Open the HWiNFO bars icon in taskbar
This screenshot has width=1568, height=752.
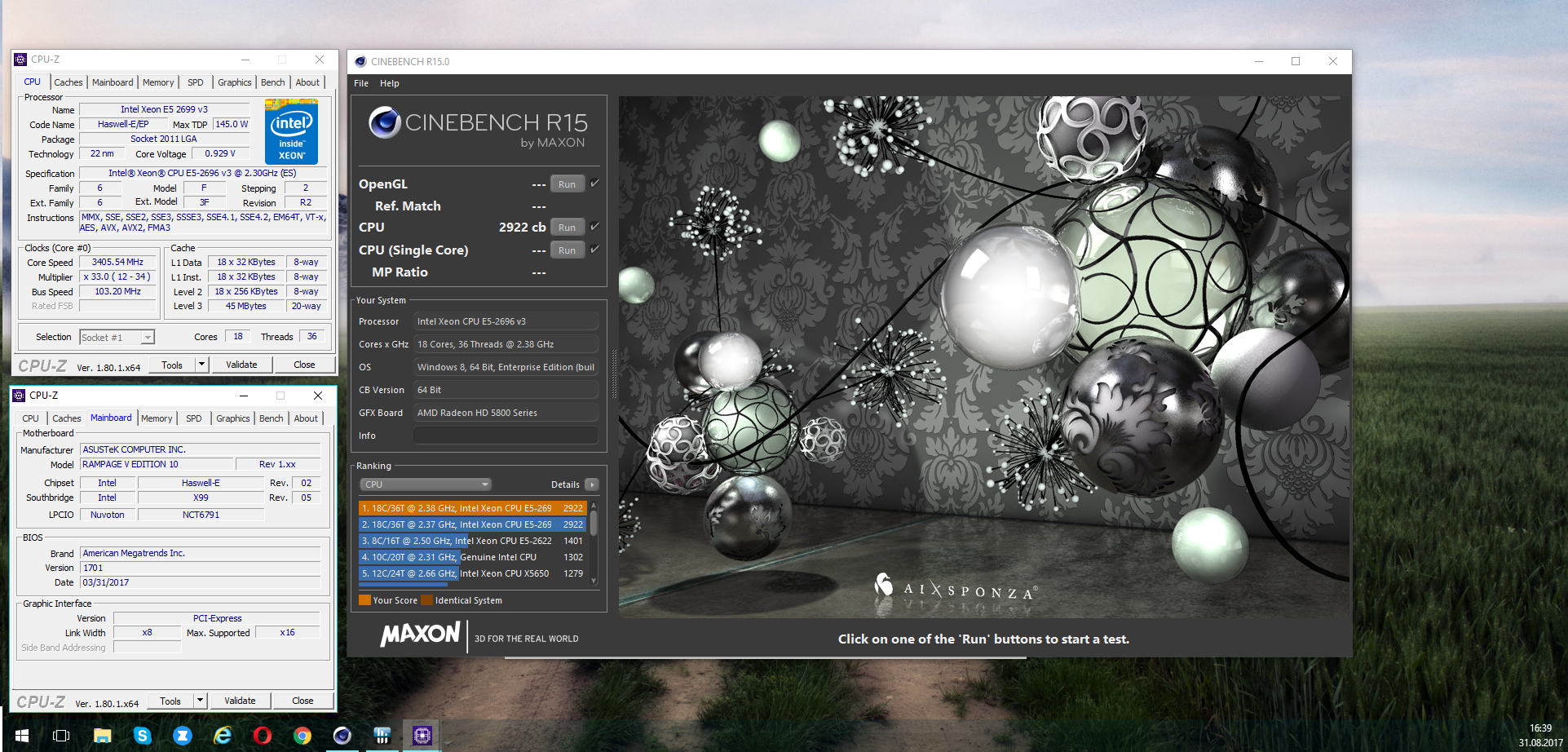(x=382, y=736)
